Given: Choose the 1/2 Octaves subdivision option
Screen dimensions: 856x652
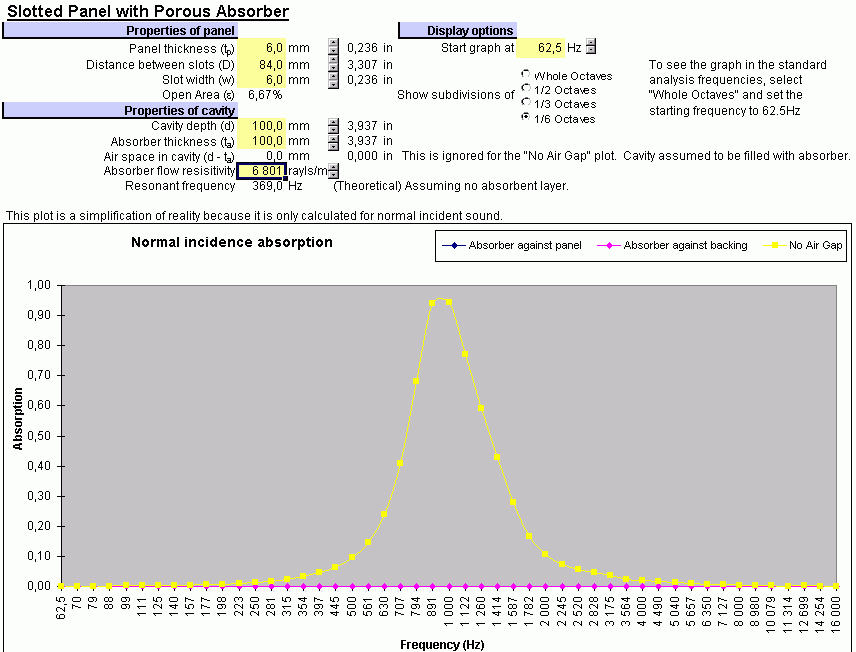Looking at the screenshot, I should pos(526,89).
